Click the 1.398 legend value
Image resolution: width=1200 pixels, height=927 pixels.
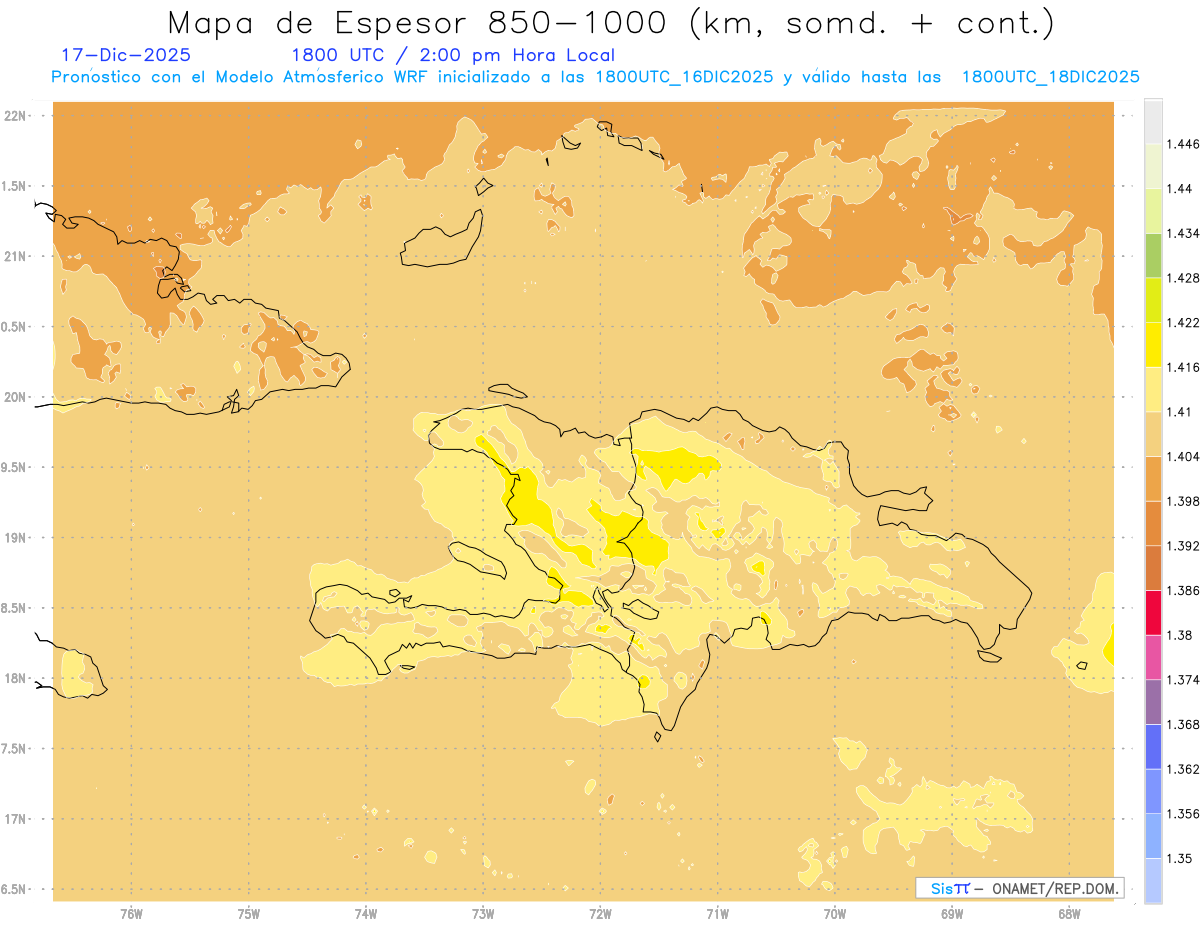click(x=1183, y=501)
